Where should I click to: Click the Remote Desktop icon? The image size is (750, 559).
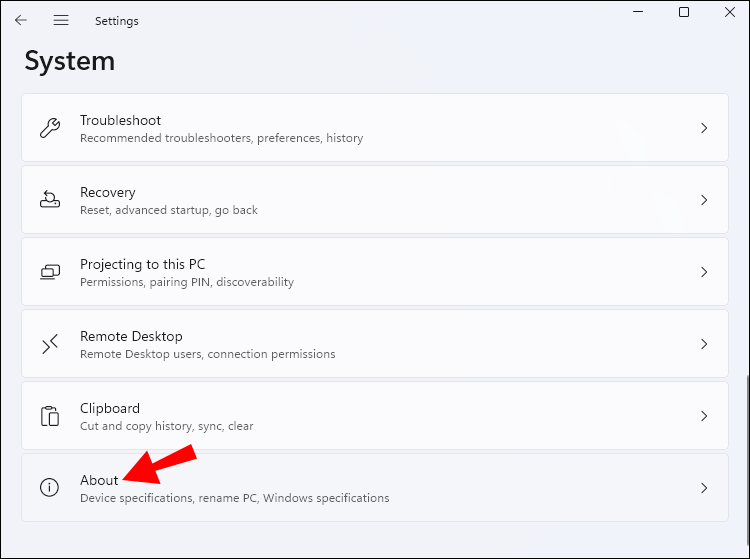click(x=49, y=344)
